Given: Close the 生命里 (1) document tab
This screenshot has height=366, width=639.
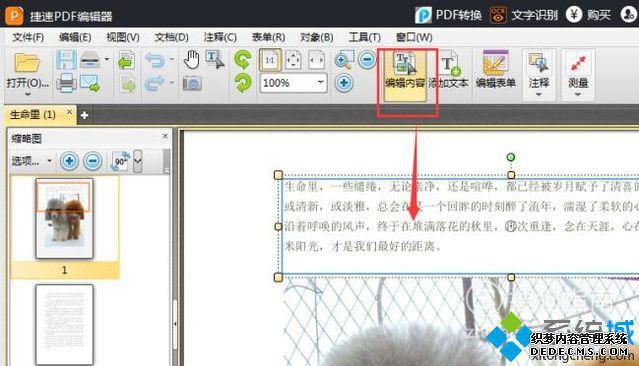Looking at the screenshot, I should [x=70, y=111].
